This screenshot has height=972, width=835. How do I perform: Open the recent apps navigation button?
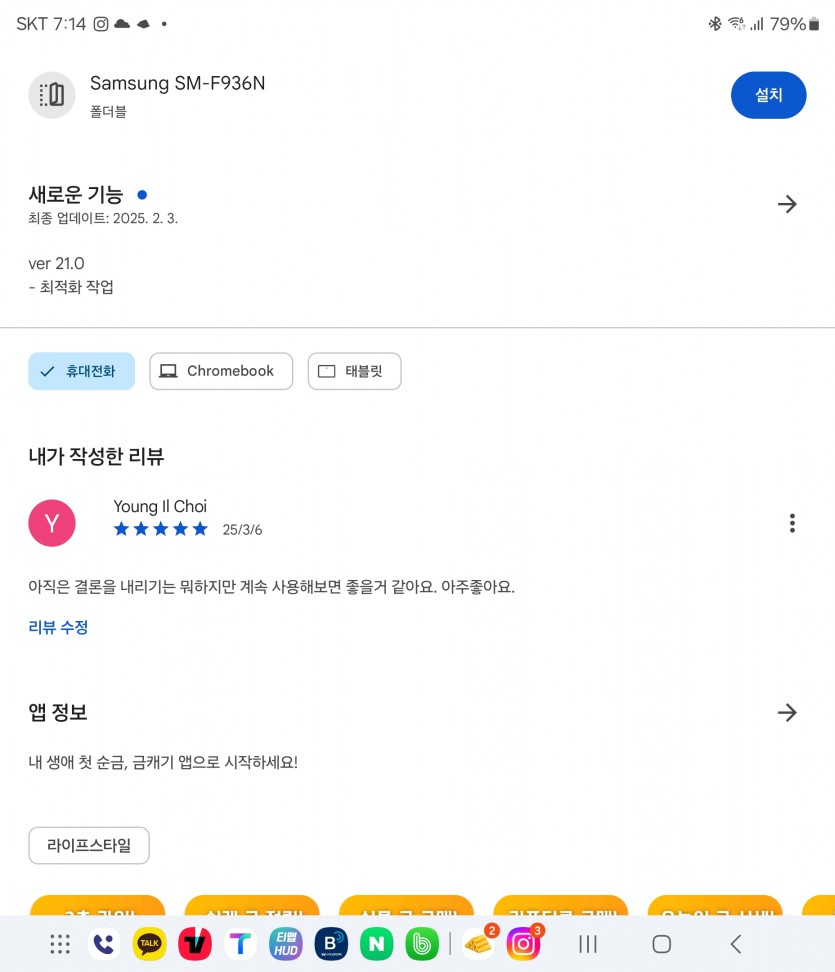click(x=588, y=943)
